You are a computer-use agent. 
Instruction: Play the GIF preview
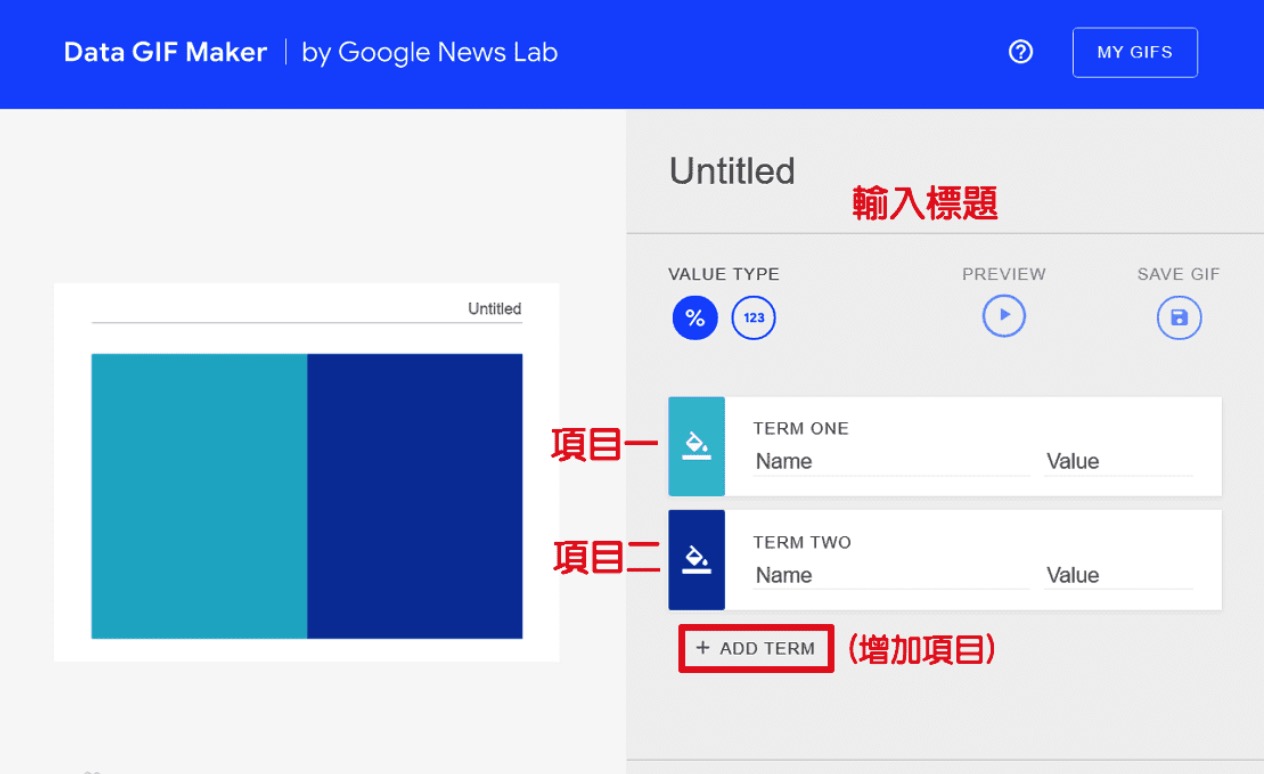1004,316
